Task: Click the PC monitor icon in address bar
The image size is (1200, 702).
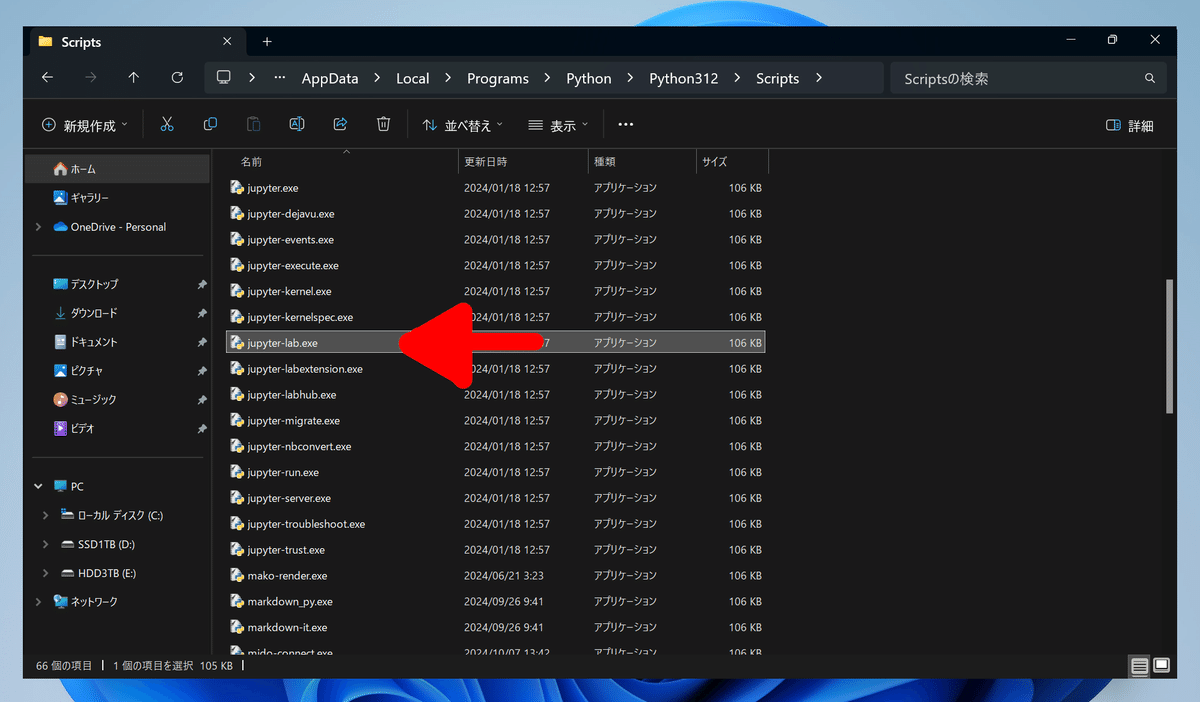Action: 223,78
